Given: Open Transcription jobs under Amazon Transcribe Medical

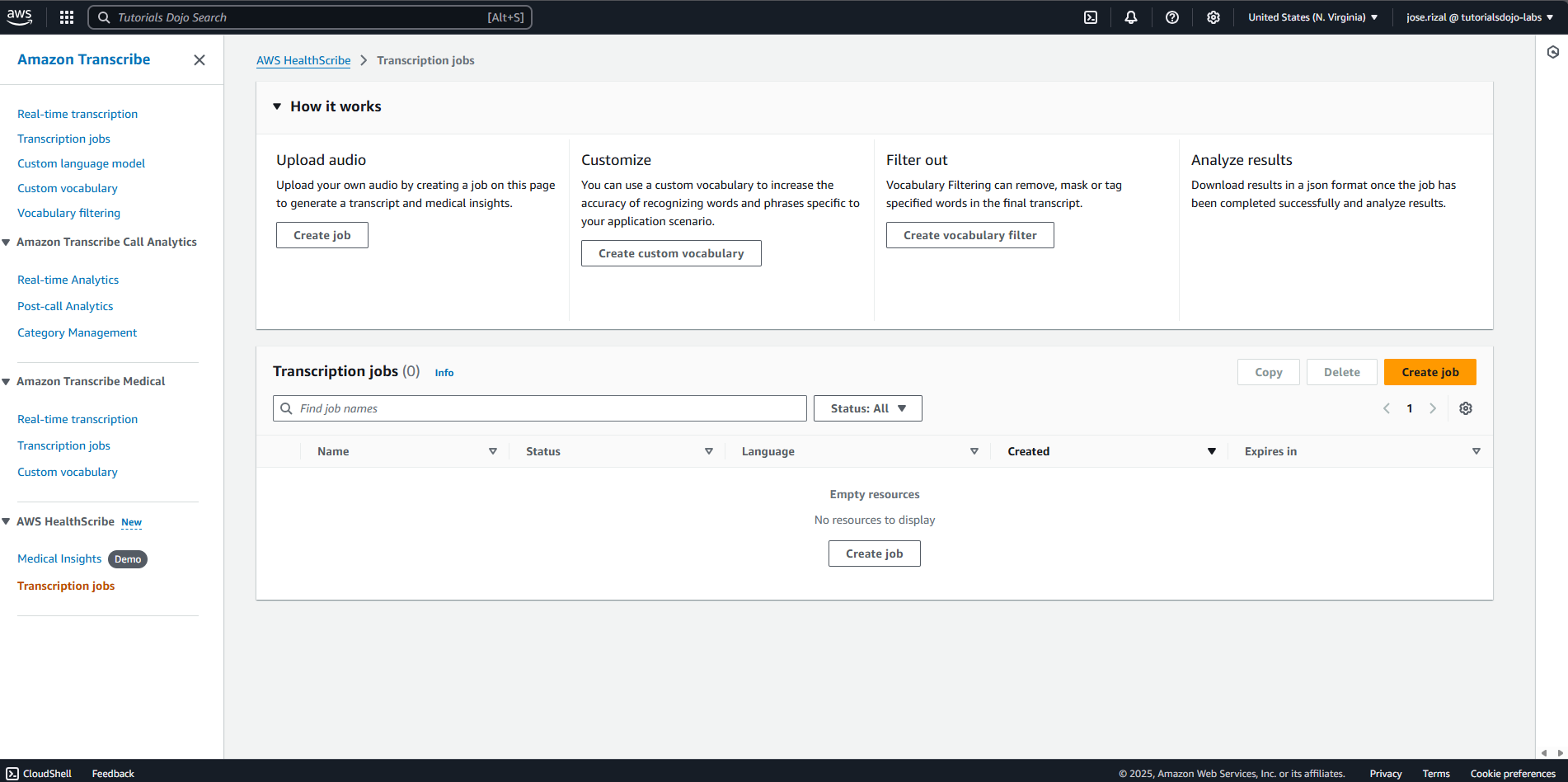Looking at the screenshot, I should (63, 445).
